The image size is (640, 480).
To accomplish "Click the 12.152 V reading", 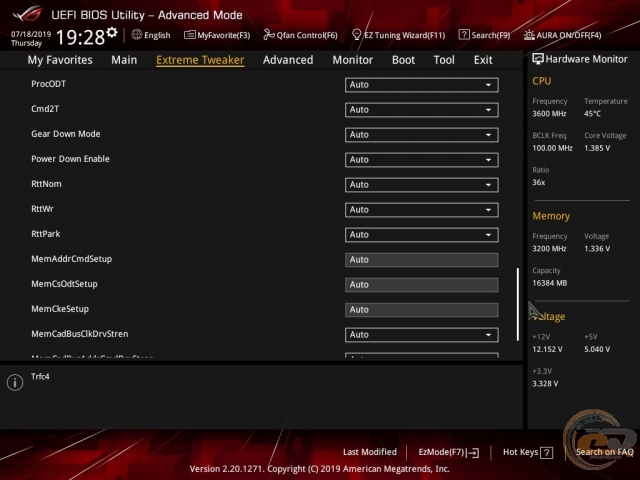I will (x=547, y=349).
